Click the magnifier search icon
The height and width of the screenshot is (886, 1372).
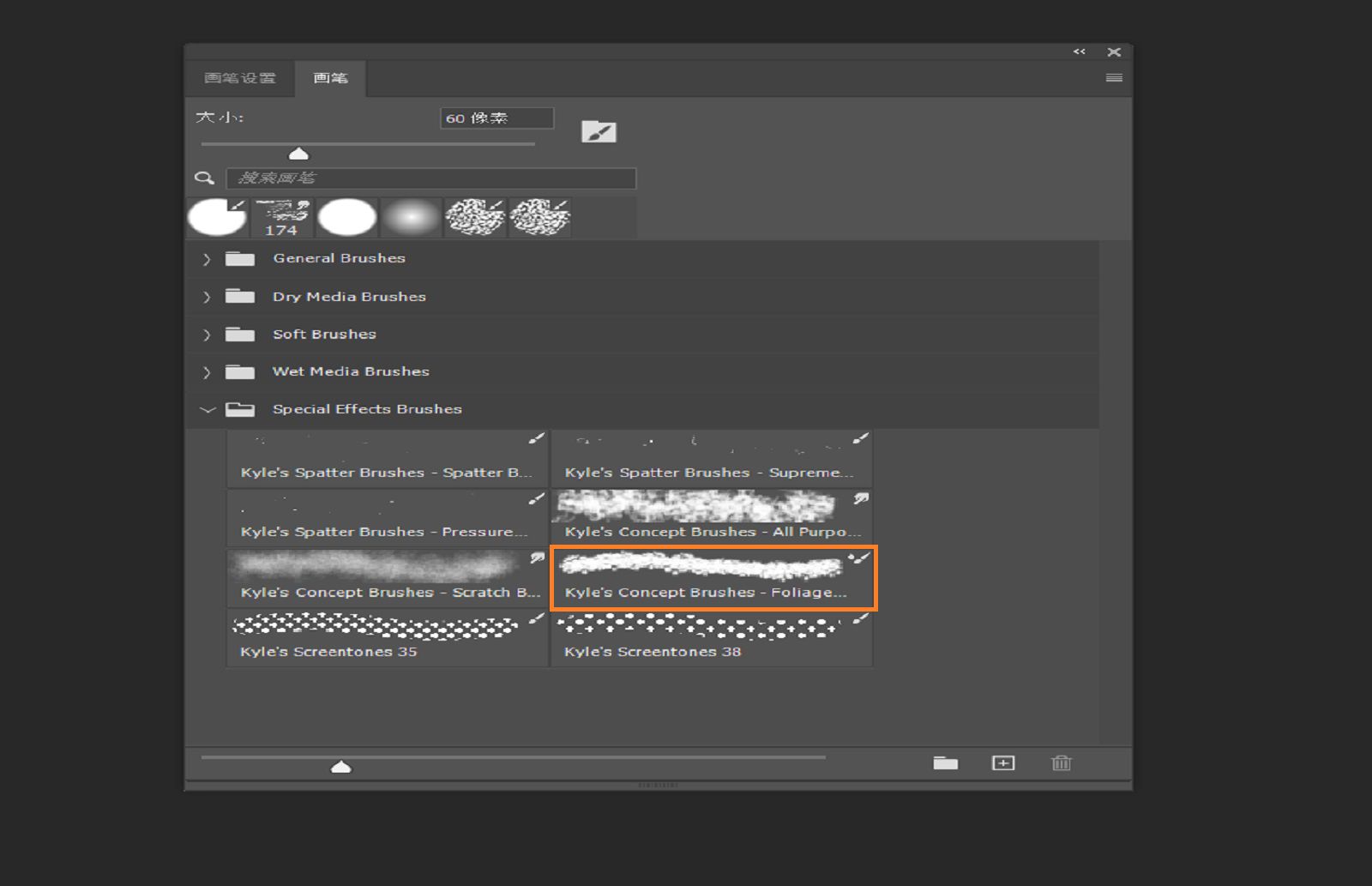pos(204,178)
